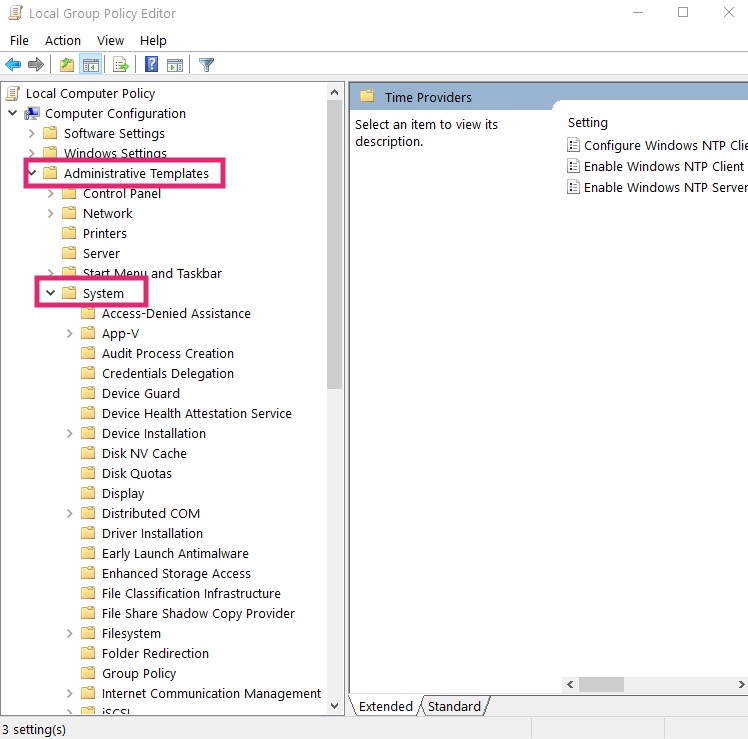The width and height of the screenshot is (748, 739).
Task: Open the View menu
Action: pyautogui.click(x=110, y=41)
